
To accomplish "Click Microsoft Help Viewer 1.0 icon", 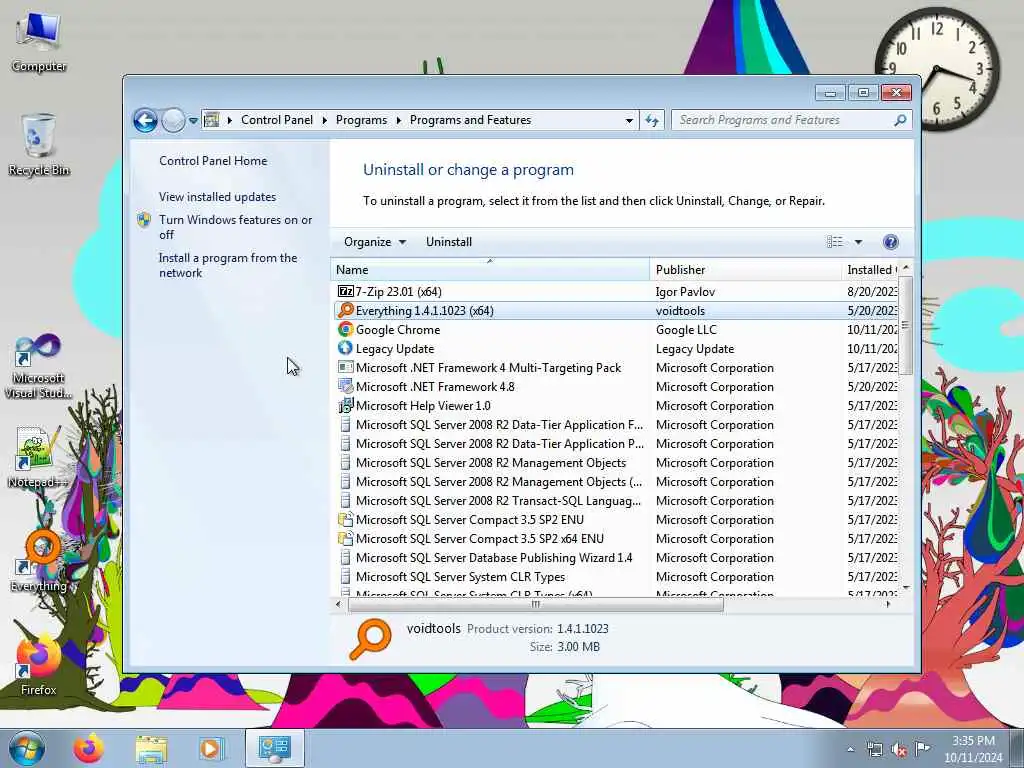I will click(345, 405).
